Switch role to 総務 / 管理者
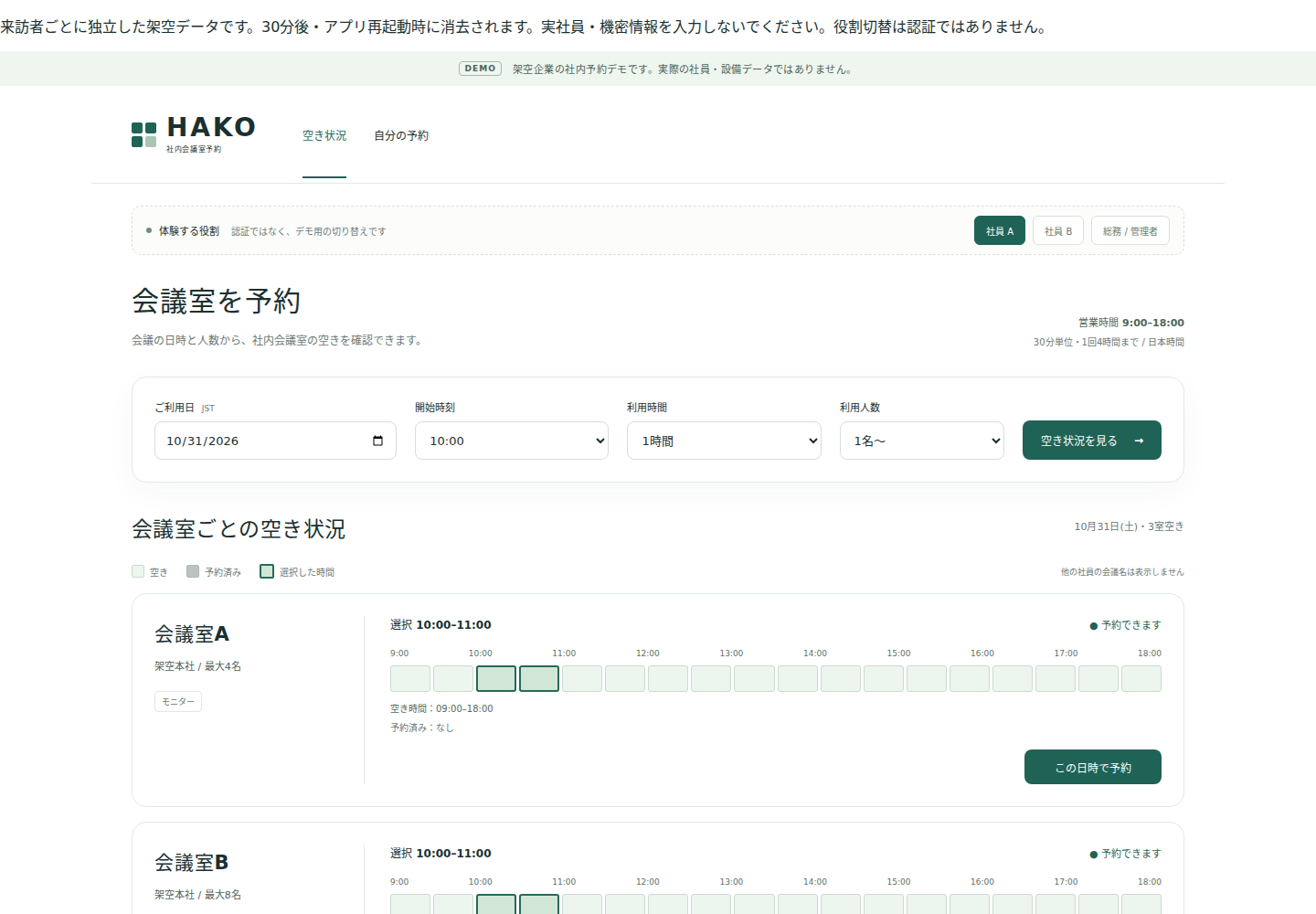Screen dimensions: 1316x914 tap(1130, 230)
